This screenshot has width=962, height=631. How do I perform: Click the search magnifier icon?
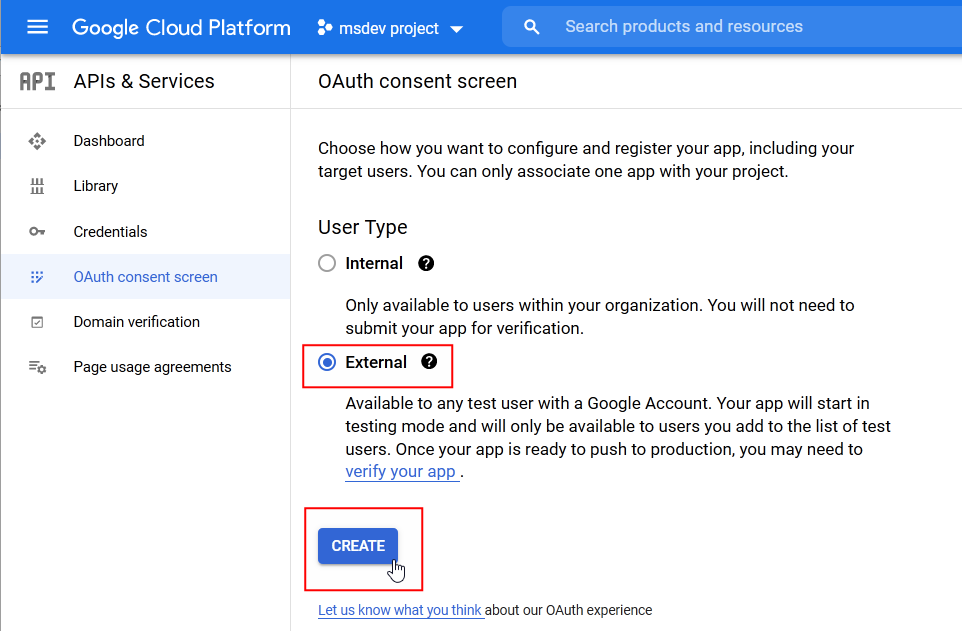pos(532,27)
